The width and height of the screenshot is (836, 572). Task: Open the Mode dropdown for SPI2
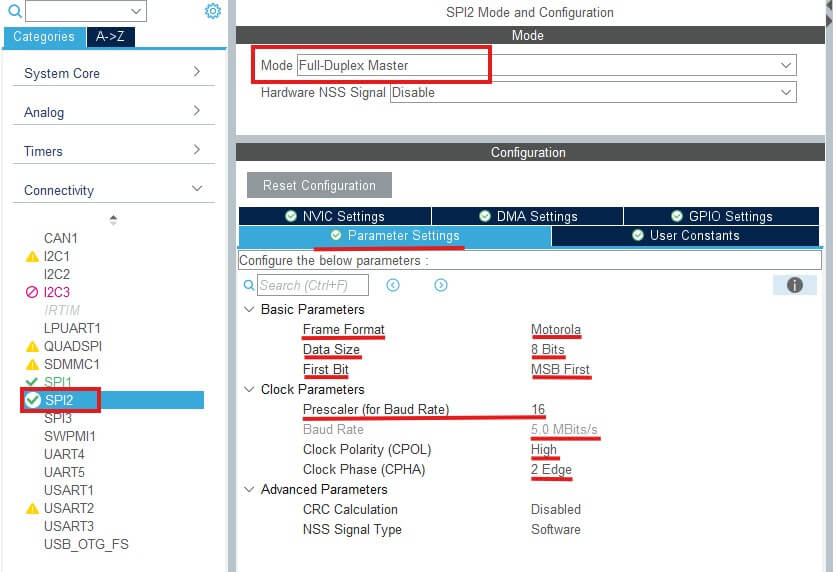[x=785, y=65]
